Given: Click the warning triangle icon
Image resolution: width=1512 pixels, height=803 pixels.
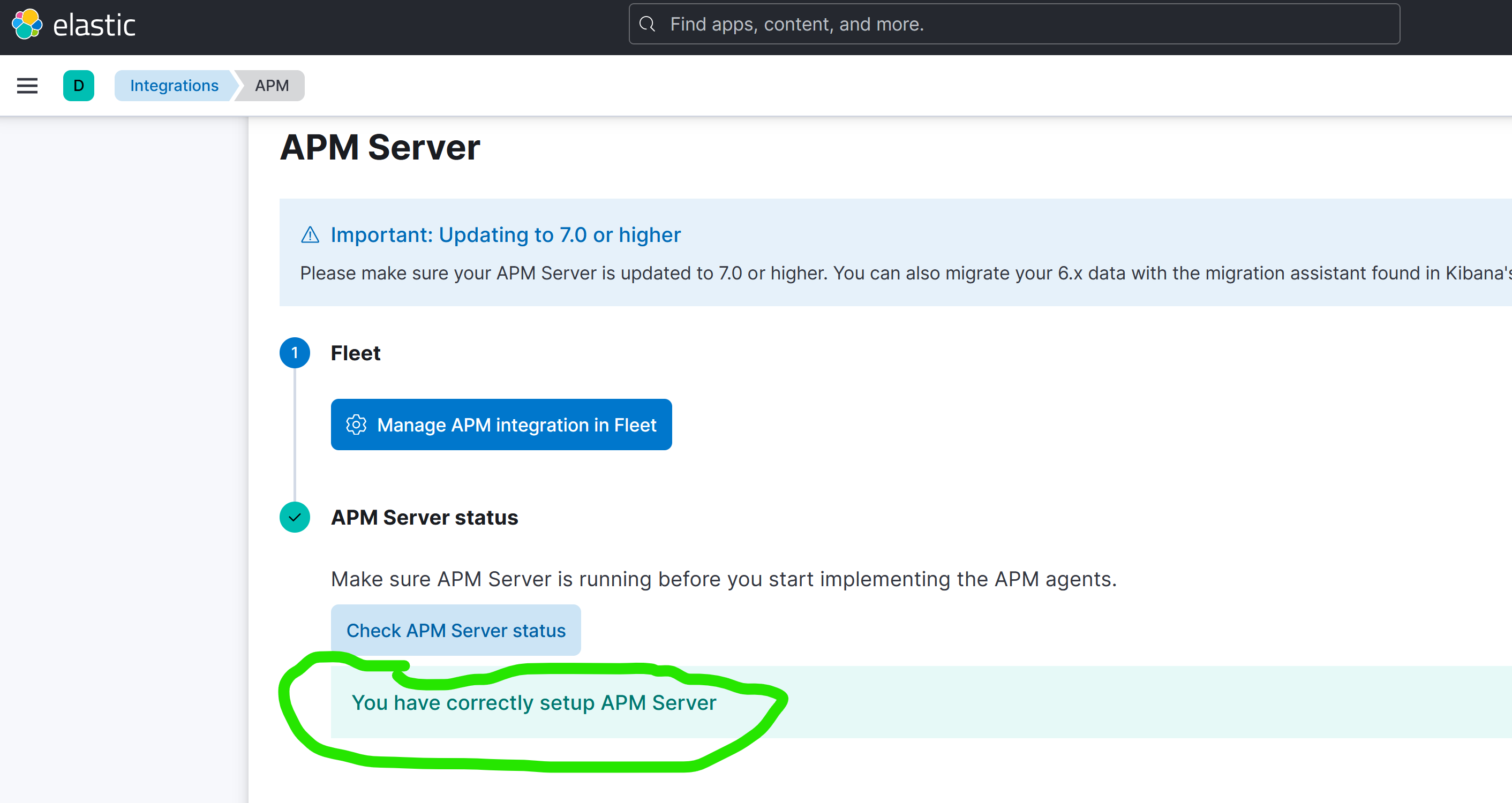Looking at the screenshot, I should pyautogui.click(x=310, y=235).
